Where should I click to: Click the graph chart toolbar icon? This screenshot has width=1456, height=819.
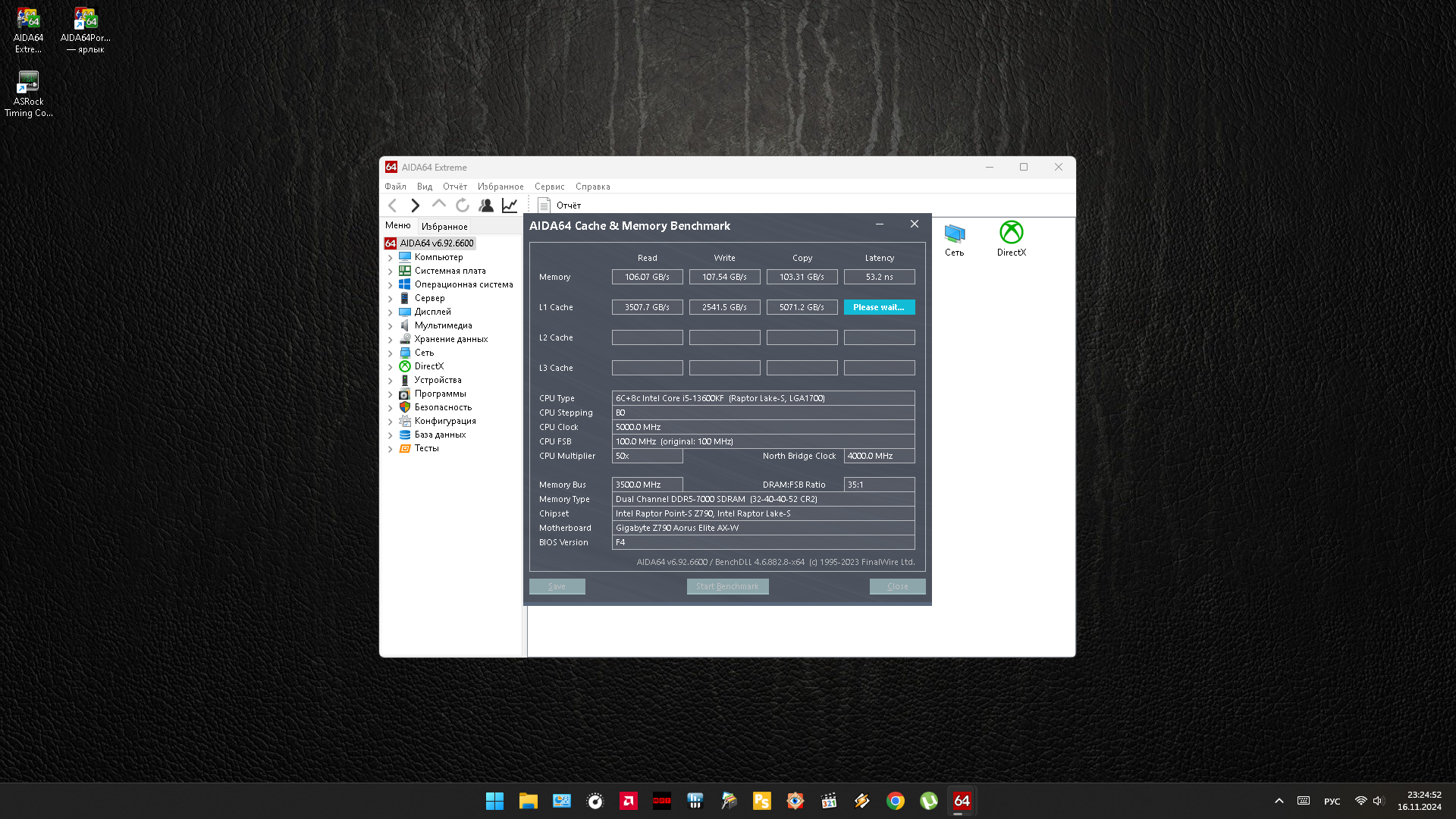(510, 206)
